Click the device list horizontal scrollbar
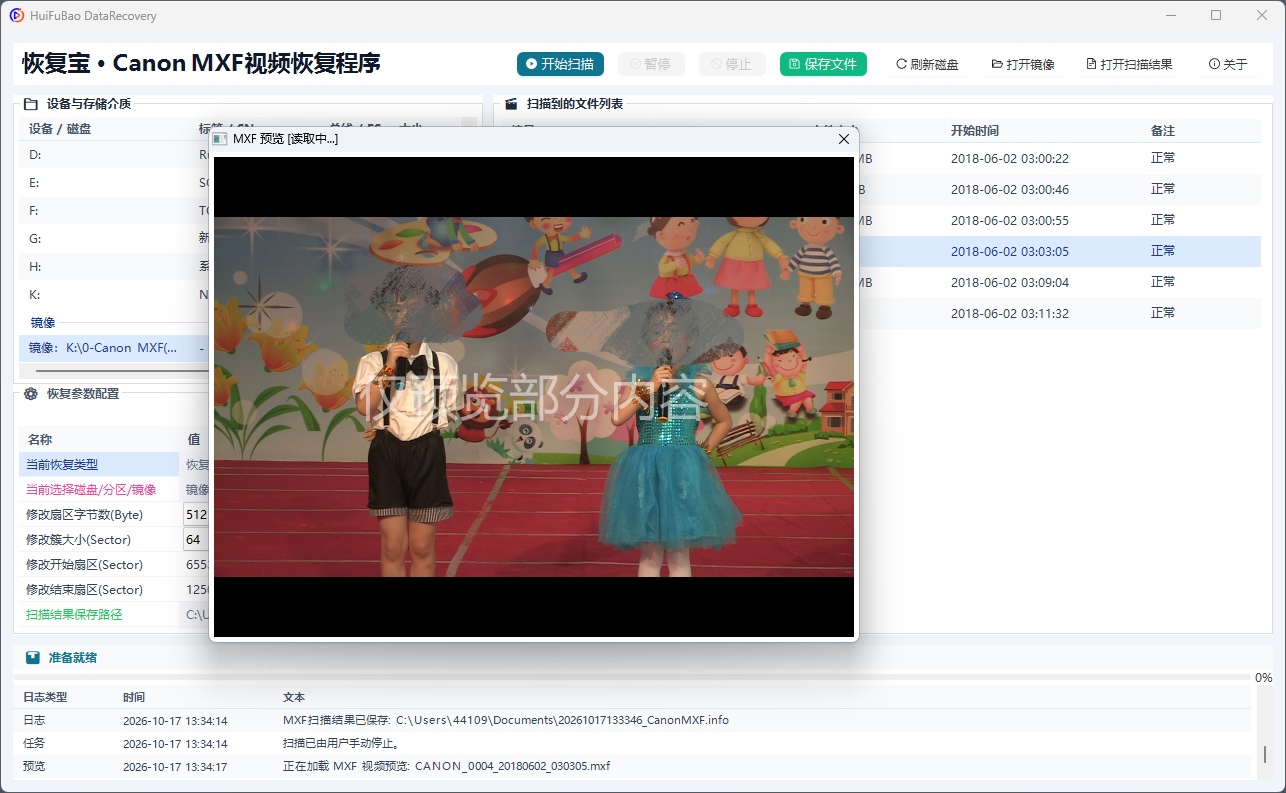The width and height of the screenshot is (1286, 793). (120, 370)
